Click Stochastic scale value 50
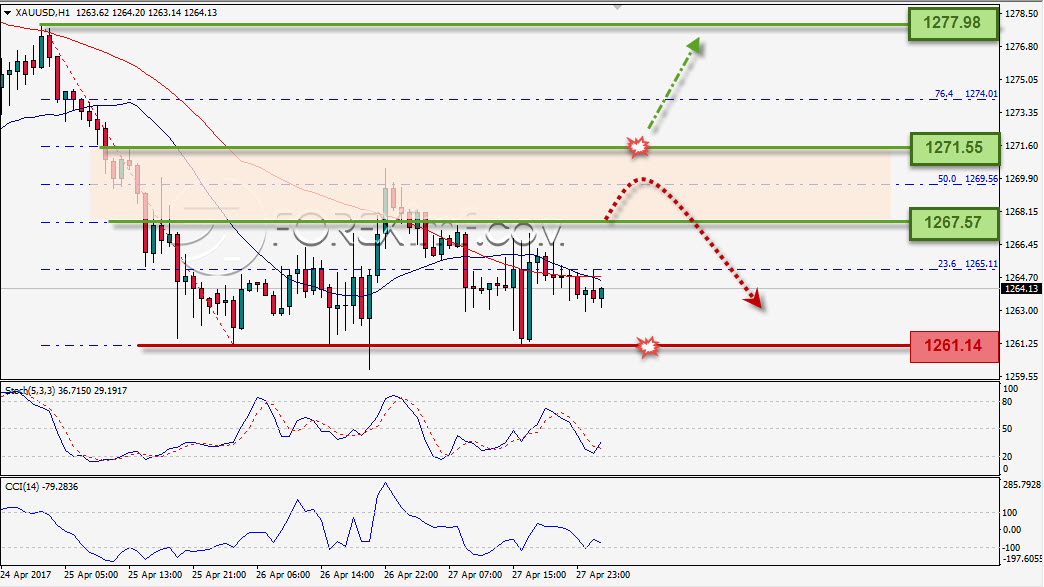 point(1007,429)
